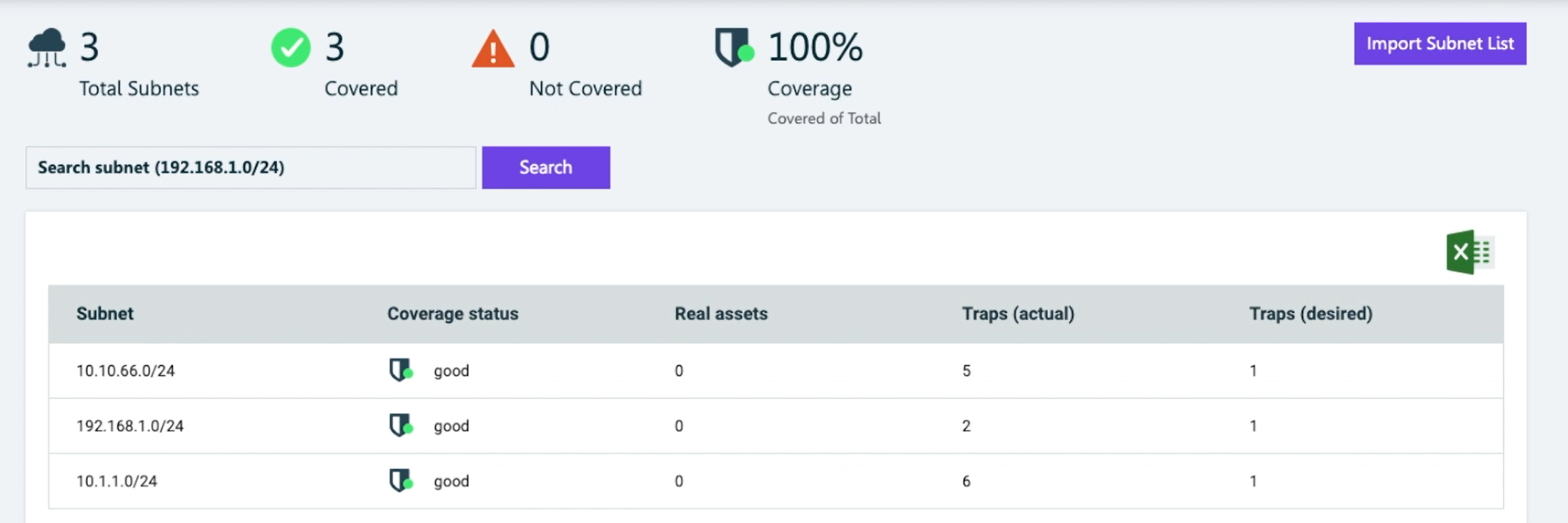Click shield icon in 10.1.1.0/24 row

401,480
